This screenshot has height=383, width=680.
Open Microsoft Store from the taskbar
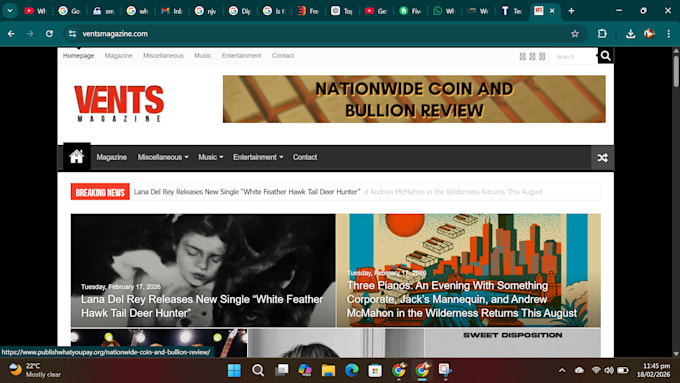(x=375, y=370)
